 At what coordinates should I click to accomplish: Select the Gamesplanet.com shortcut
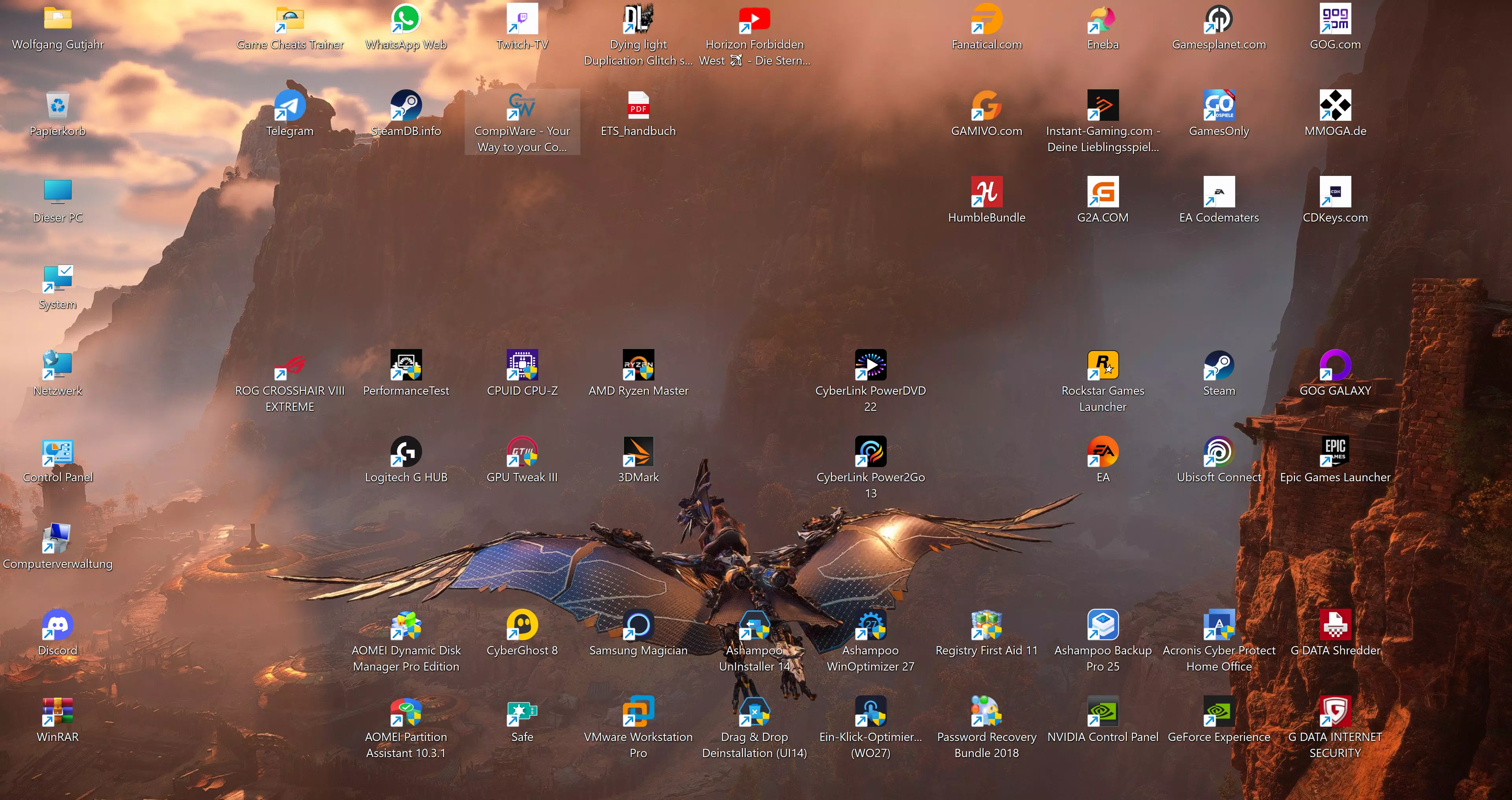(1219, 19)
